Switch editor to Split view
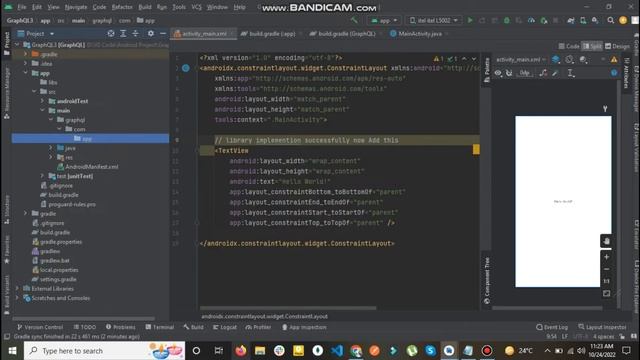The height and width of the screenshot is (360, 640). coord(592,46)
